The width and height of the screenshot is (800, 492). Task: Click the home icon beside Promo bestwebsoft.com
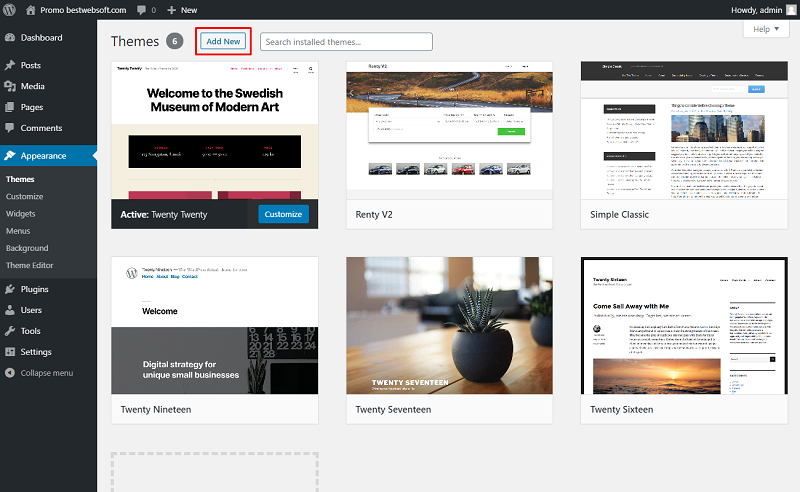click(31, 10)
